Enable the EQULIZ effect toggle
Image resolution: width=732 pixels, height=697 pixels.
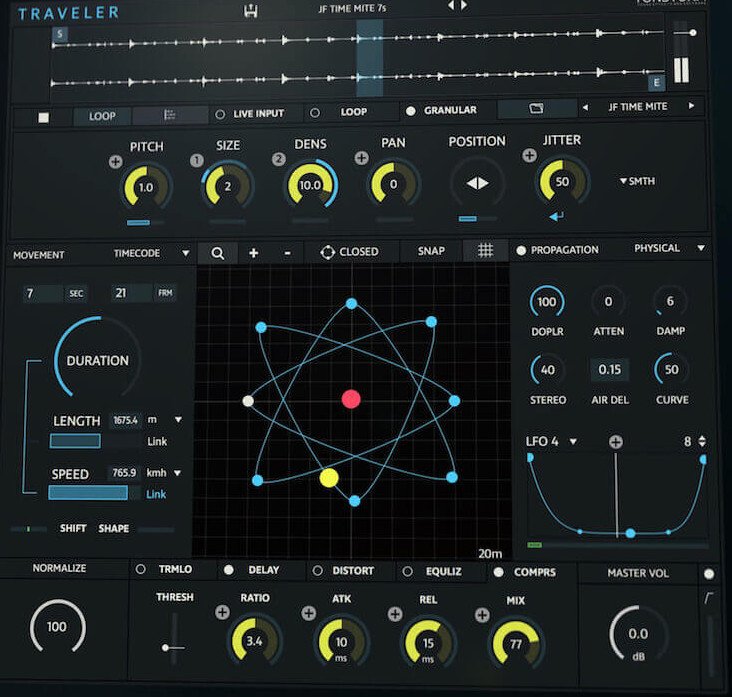tap(408, 571)
